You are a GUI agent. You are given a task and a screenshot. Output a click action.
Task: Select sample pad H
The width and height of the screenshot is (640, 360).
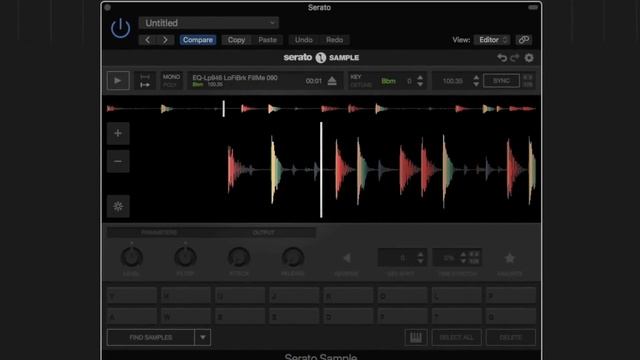[x=185, y=296]
